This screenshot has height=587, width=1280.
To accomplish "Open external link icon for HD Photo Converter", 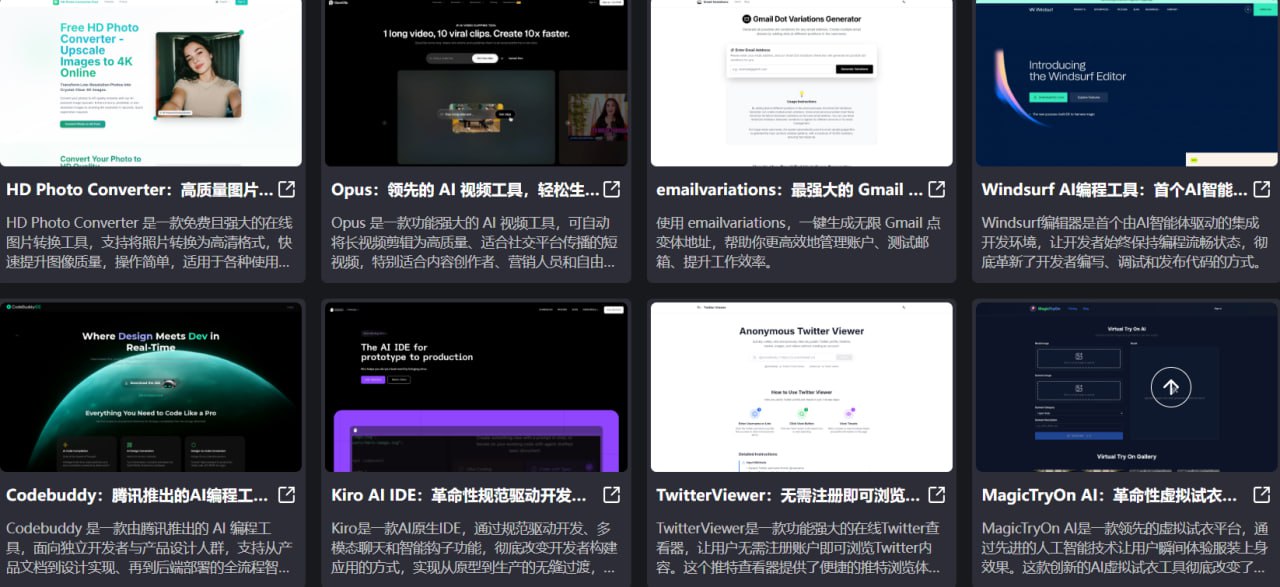I will 286,189.
